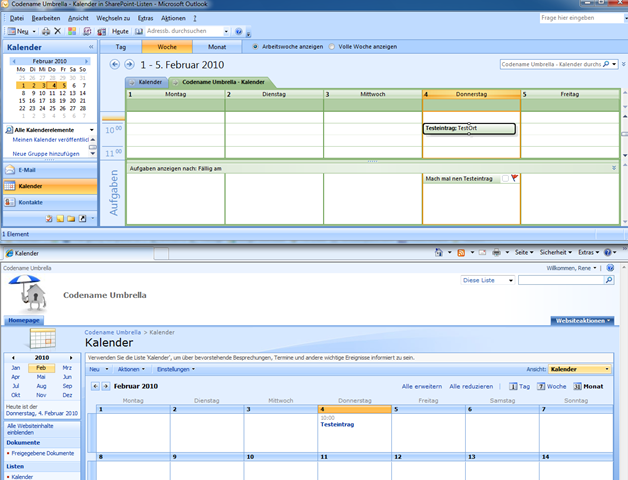Open the Websiteaktionen dropdown
The width and height of the screenshot is (628, 480).
coord(582,321)
